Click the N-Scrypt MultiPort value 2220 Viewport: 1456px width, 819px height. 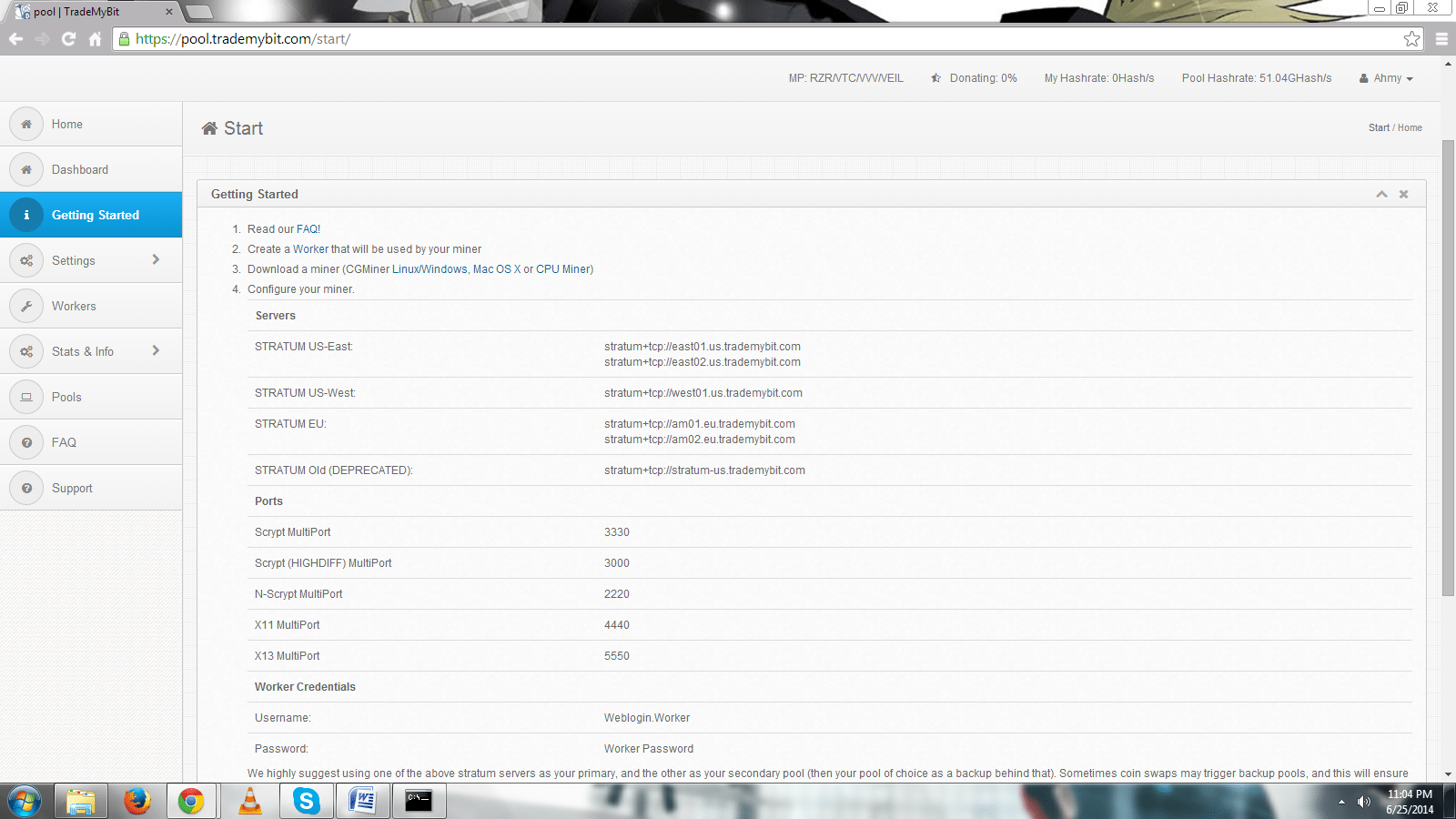[x=617, y=594]
